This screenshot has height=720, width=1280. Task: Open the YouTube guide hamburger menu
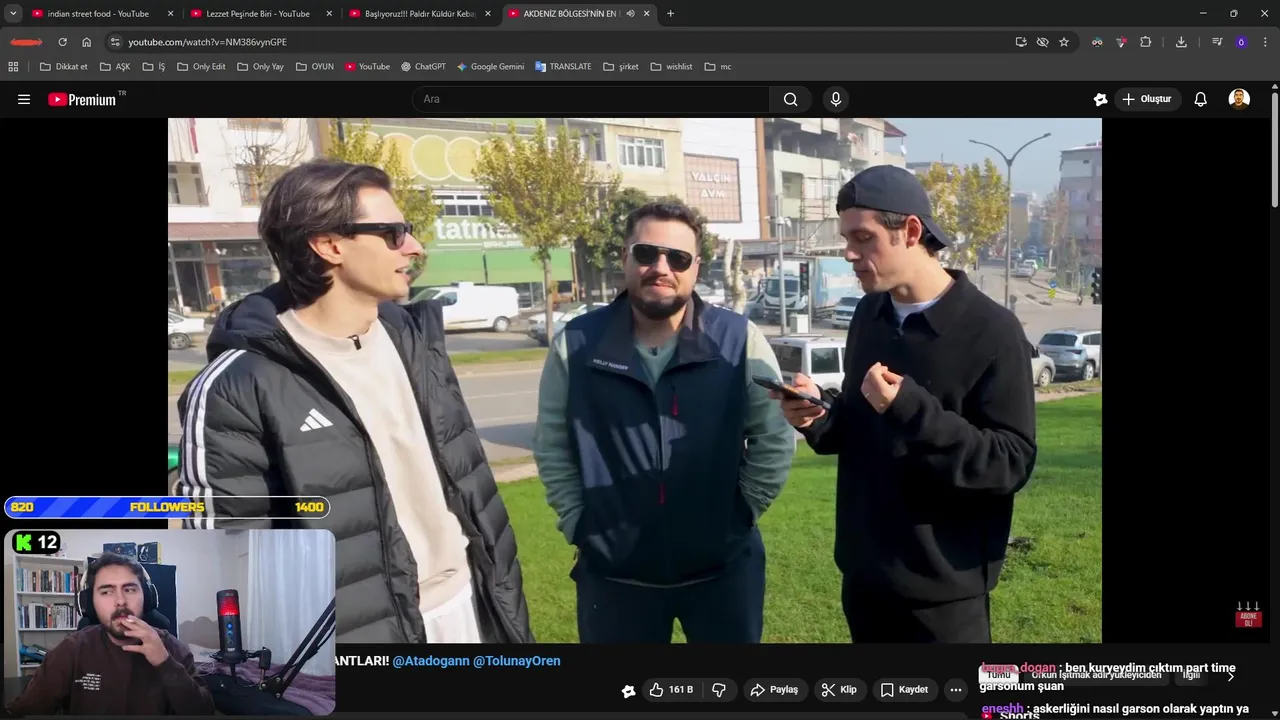tap(24, 99)
